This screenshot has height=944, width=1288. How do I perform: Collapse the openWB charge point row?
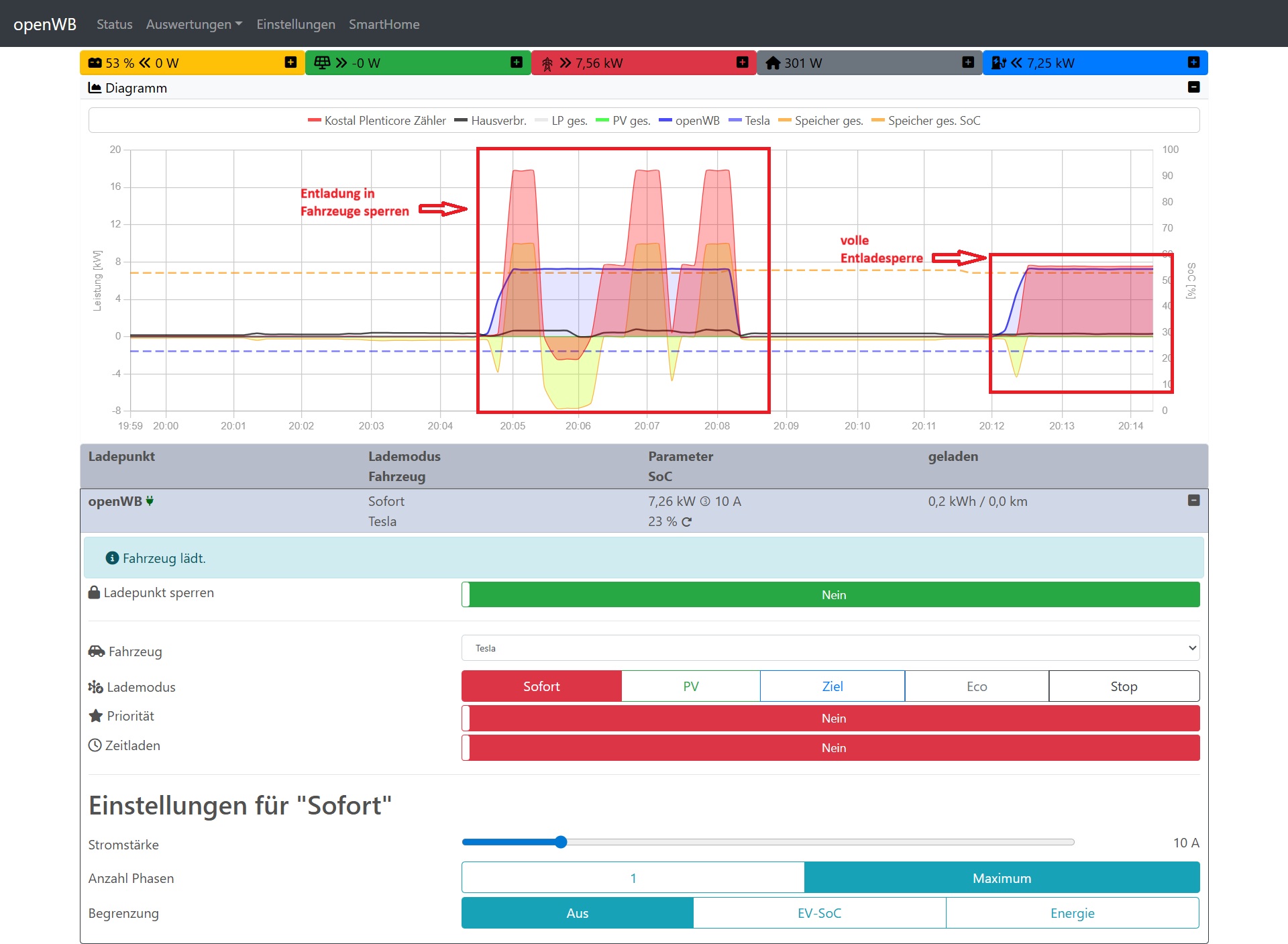(x=1193, y=501)
